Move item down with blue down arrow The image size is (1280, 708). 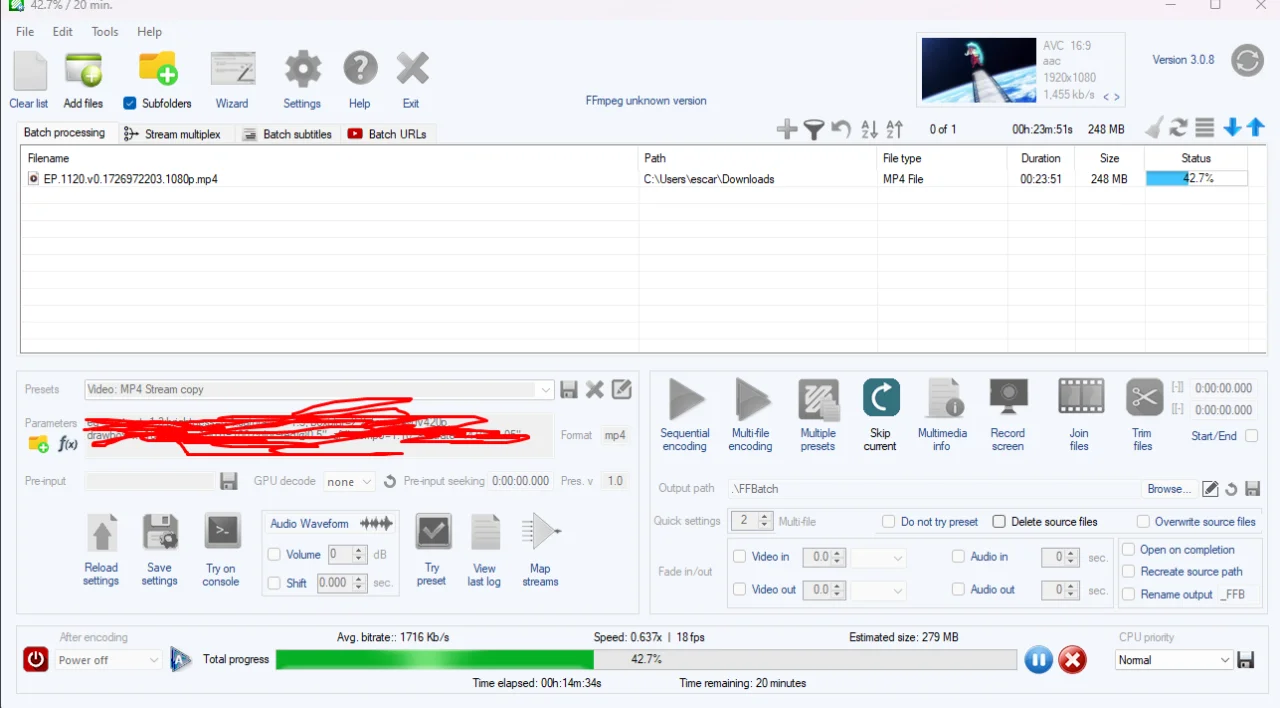(1232, 128)
